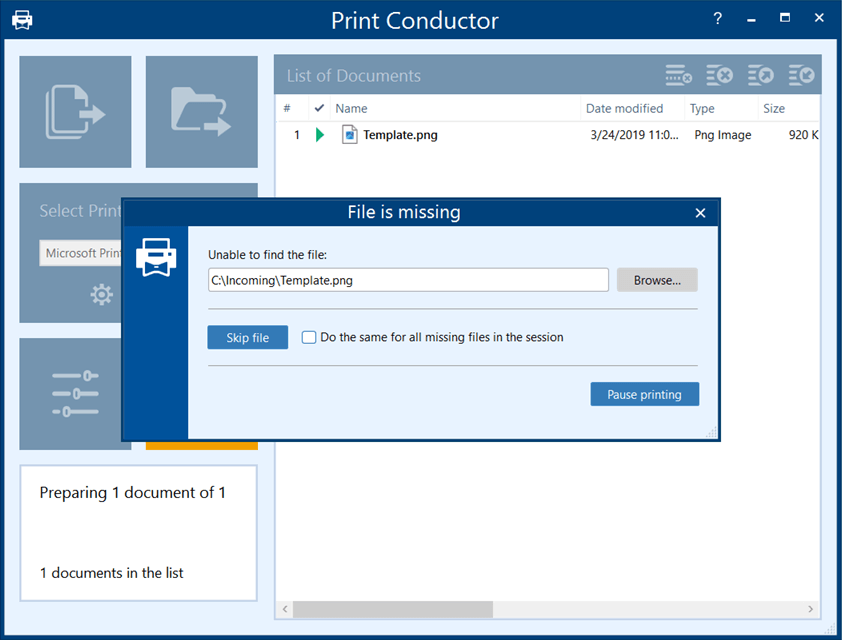Click the dialog resize grip corner

click(x=712, y=433)
